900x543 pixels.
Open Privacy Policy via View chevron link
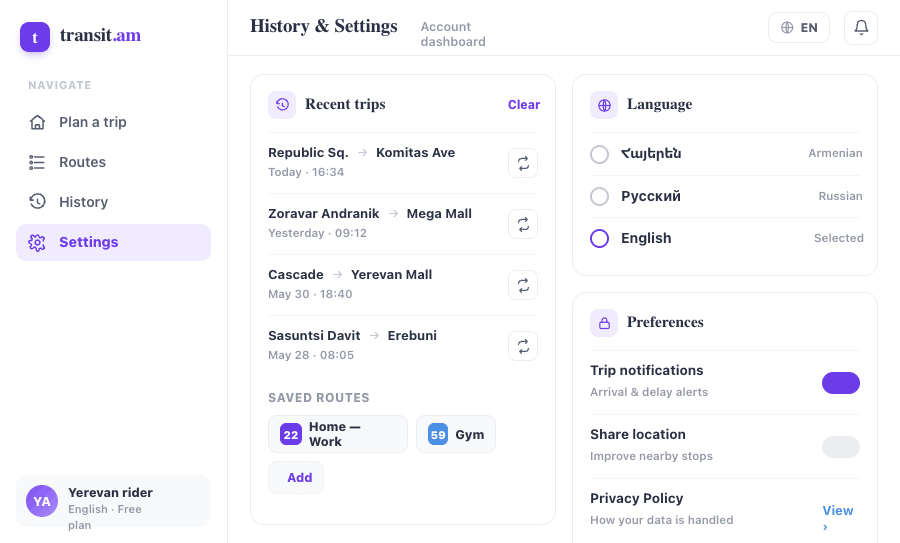(x=837, y=517)
